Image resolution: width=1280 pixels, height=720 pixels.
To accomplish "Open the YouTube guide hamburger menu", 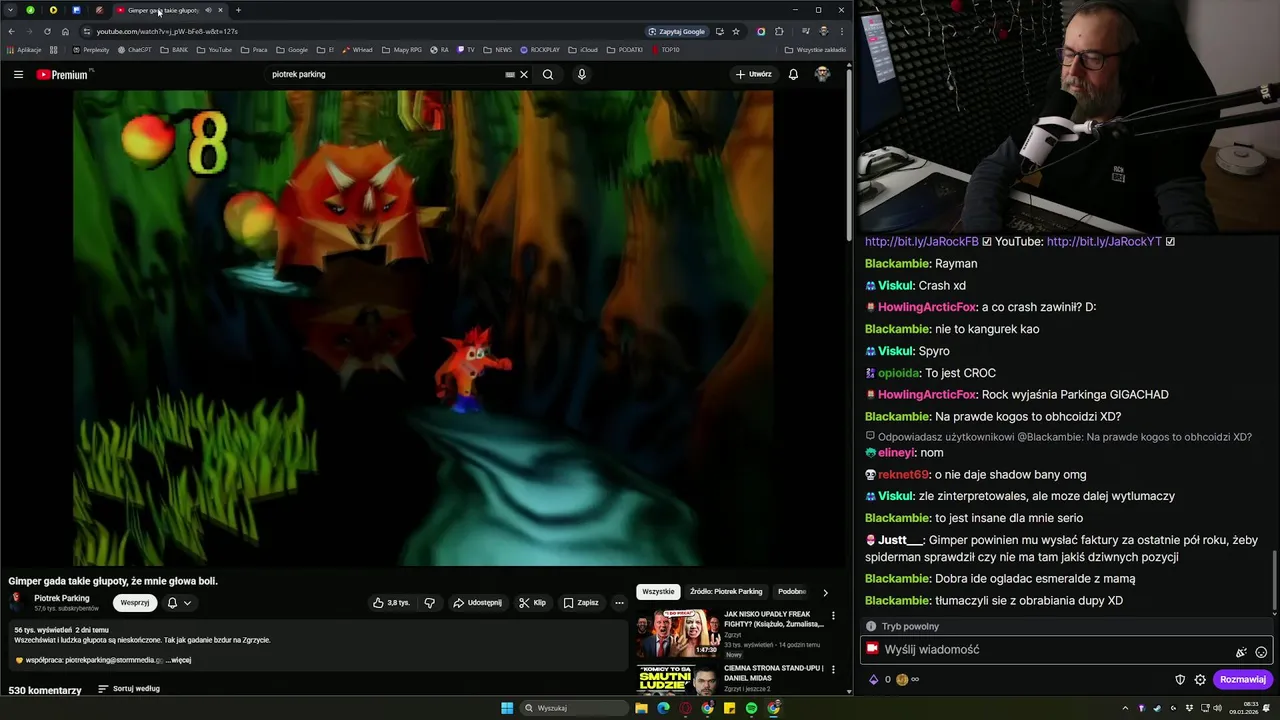I will click(18, 74).
